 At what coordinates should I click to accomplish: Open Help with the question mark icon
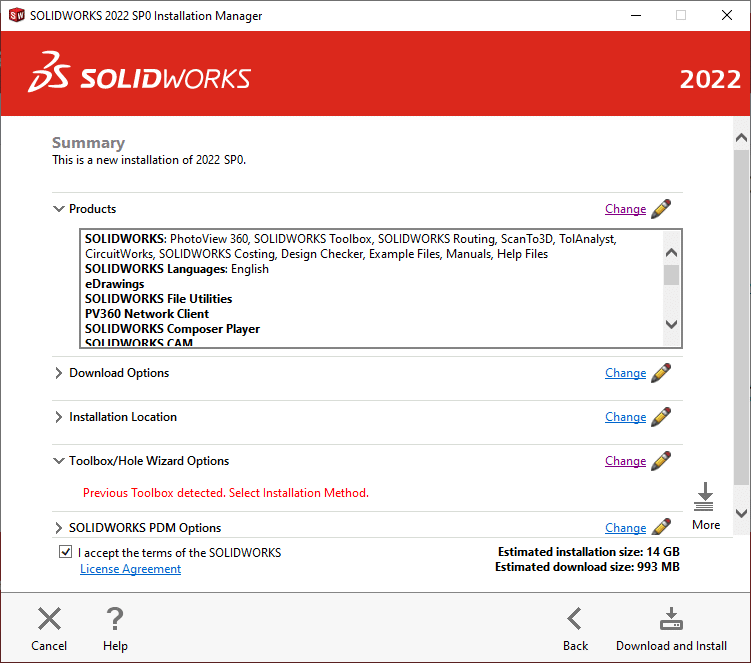(x=115, y=619)
